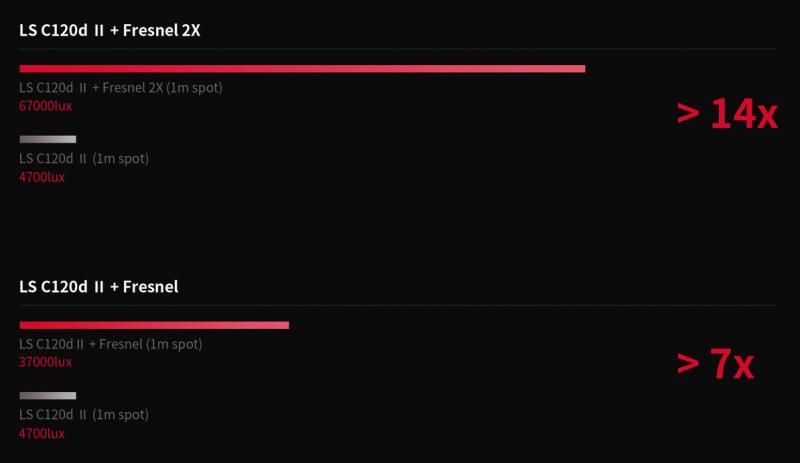Click the red '67000lux' value
Image resolution: width=800 pixels, height=463 pixels.
click(x=45, y=105)
